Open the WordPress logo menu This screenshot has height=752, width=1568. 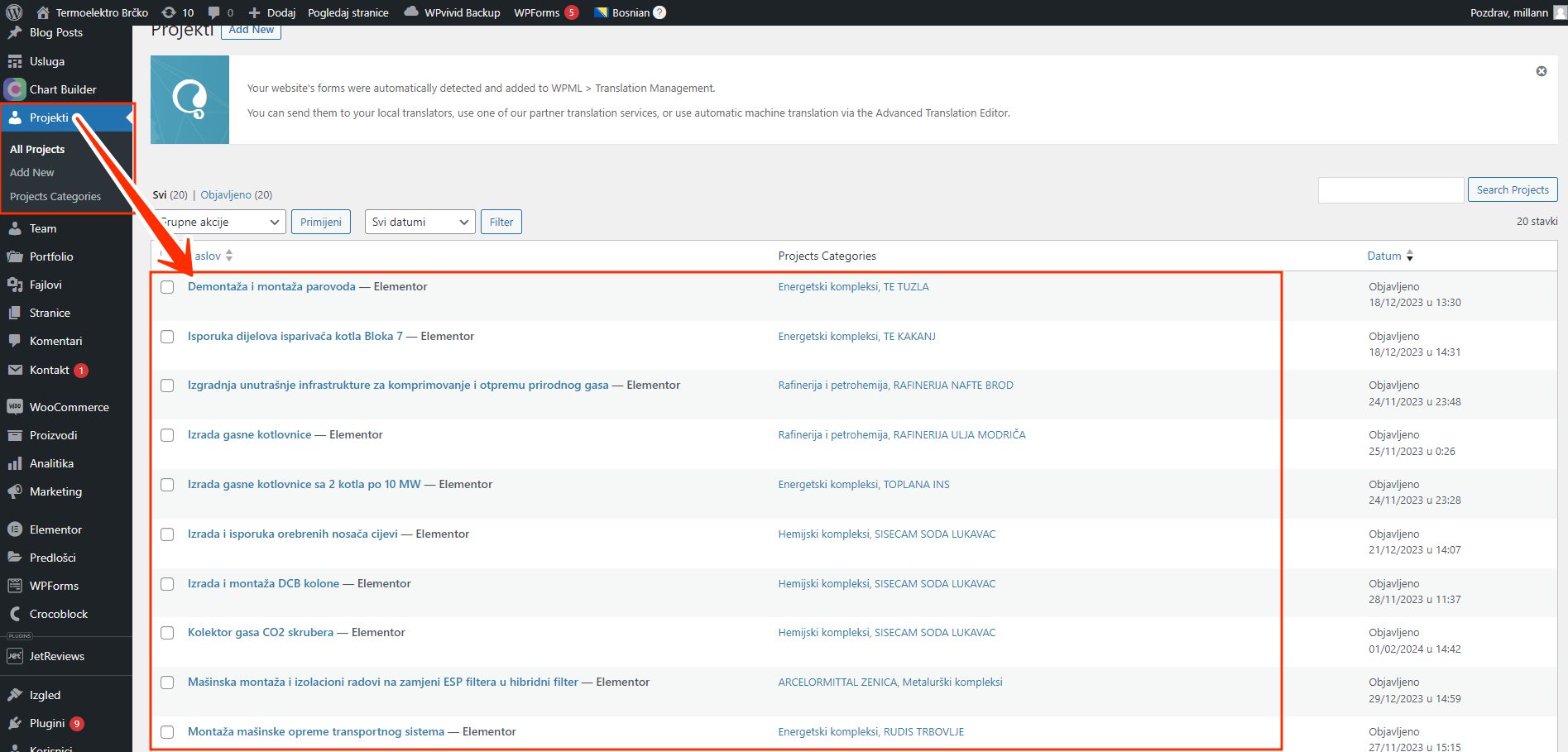pyautogui.click(x=14, y=12)
